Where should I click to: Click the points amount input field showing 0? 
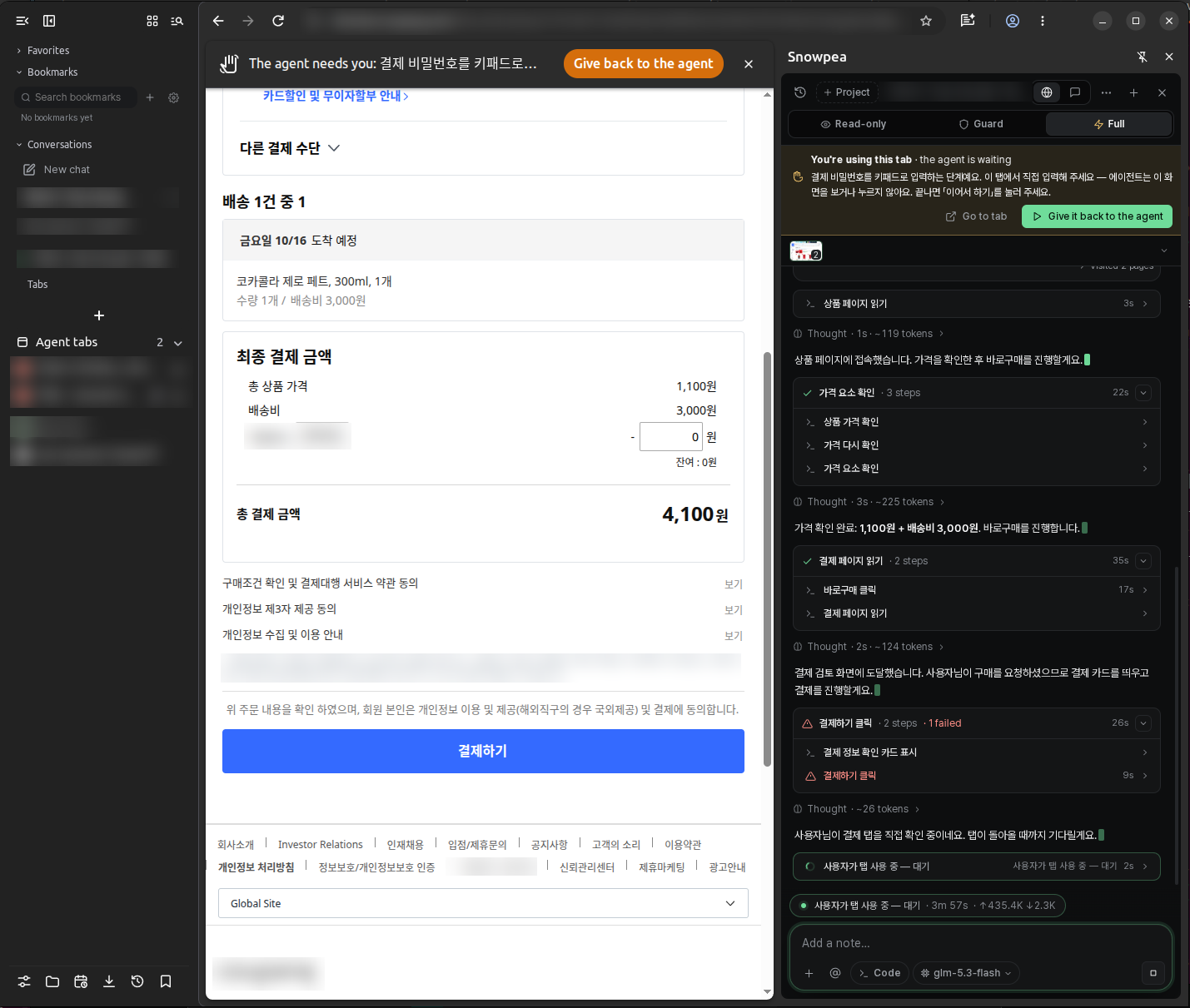671,437
